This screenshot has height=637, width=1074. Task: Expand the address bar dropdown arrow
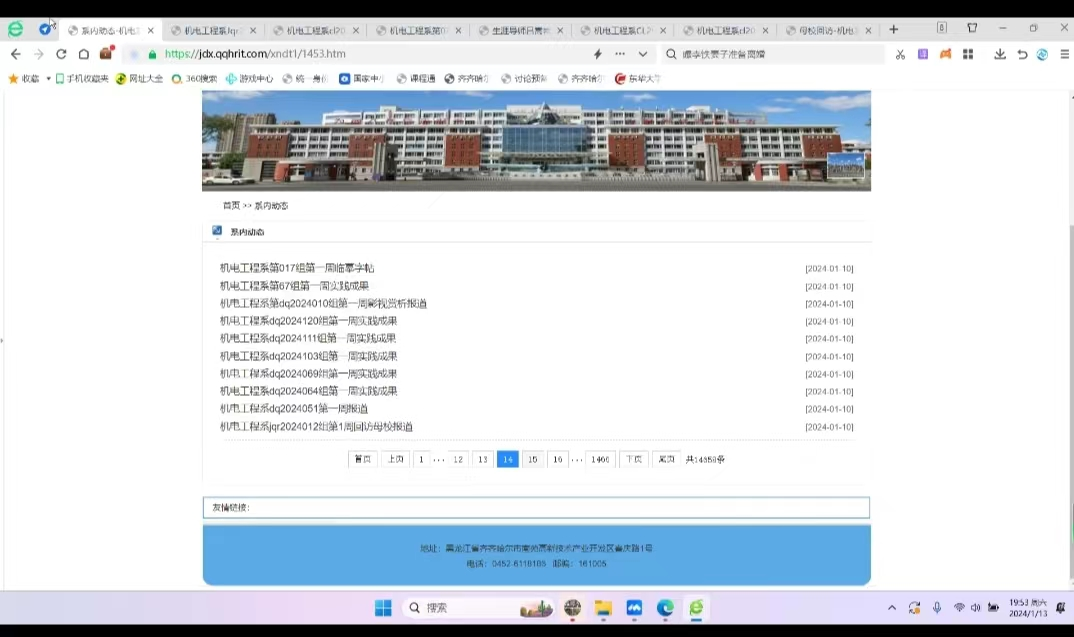tap(643, 54)
